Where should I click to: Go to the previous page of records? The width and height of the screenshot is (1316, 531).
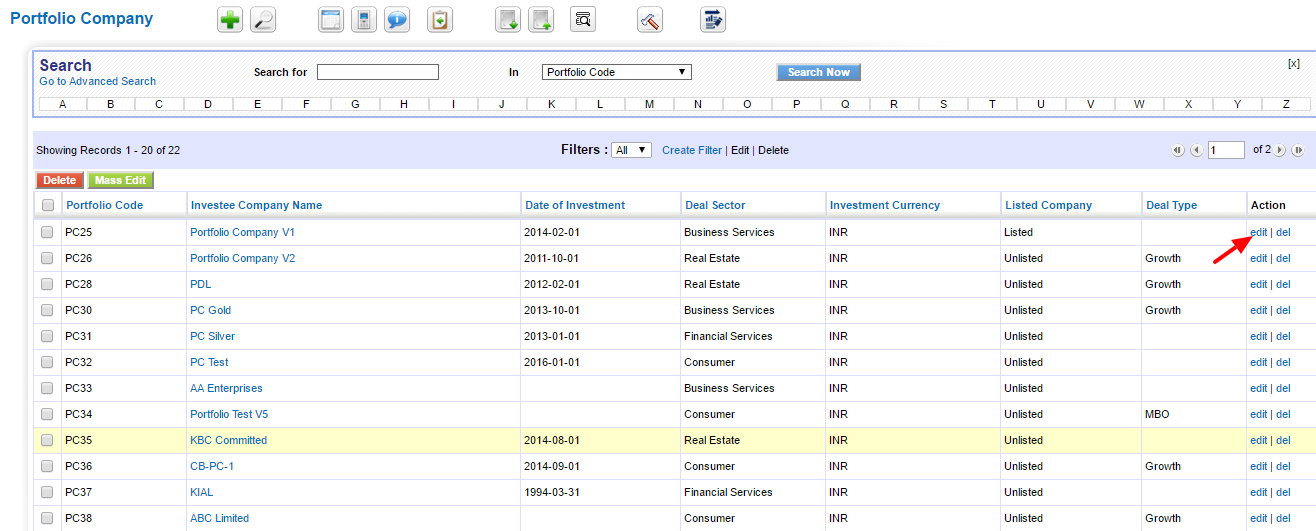1195,150
